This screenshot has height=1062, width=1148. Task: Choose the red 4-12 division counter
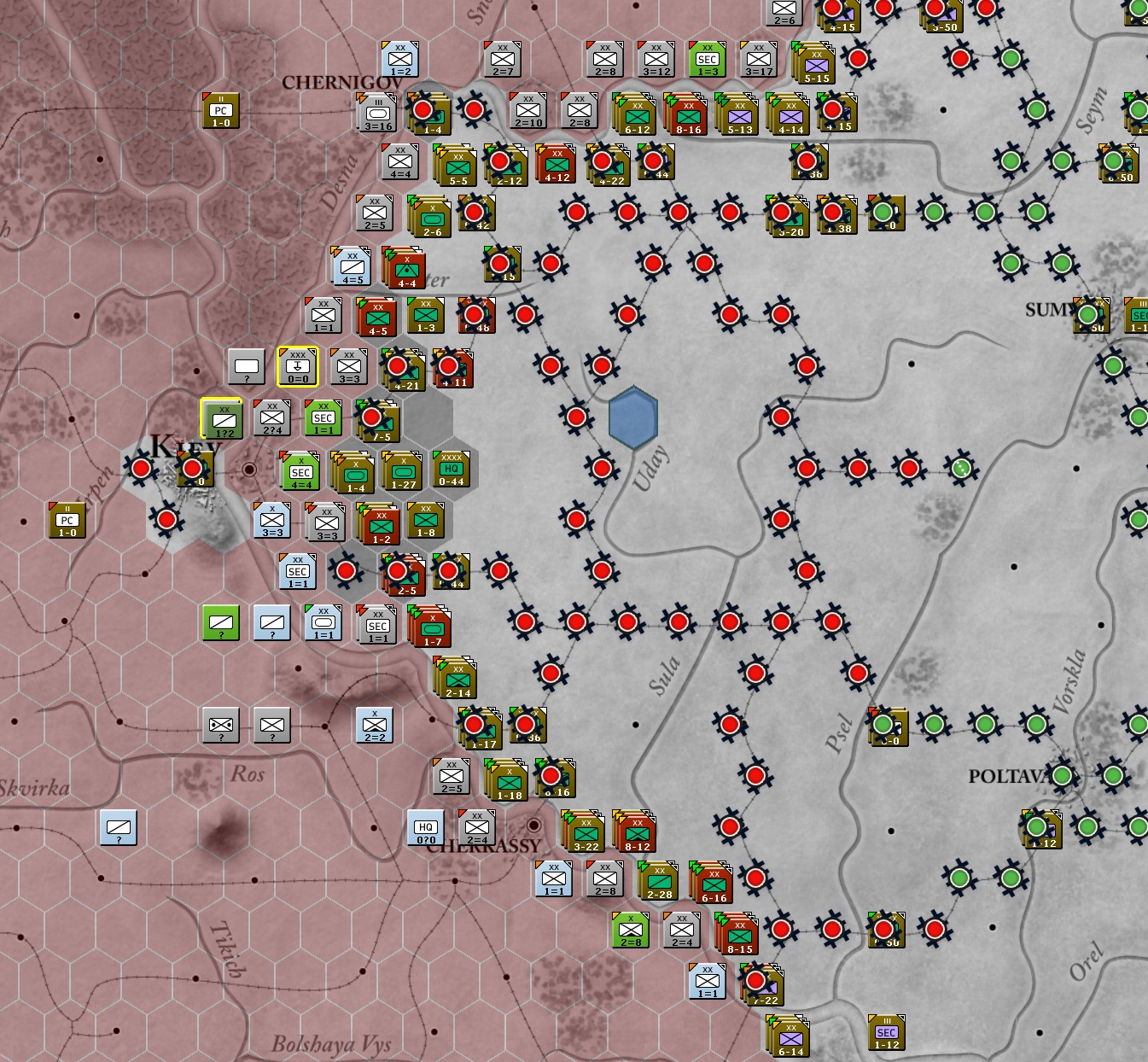557,163
